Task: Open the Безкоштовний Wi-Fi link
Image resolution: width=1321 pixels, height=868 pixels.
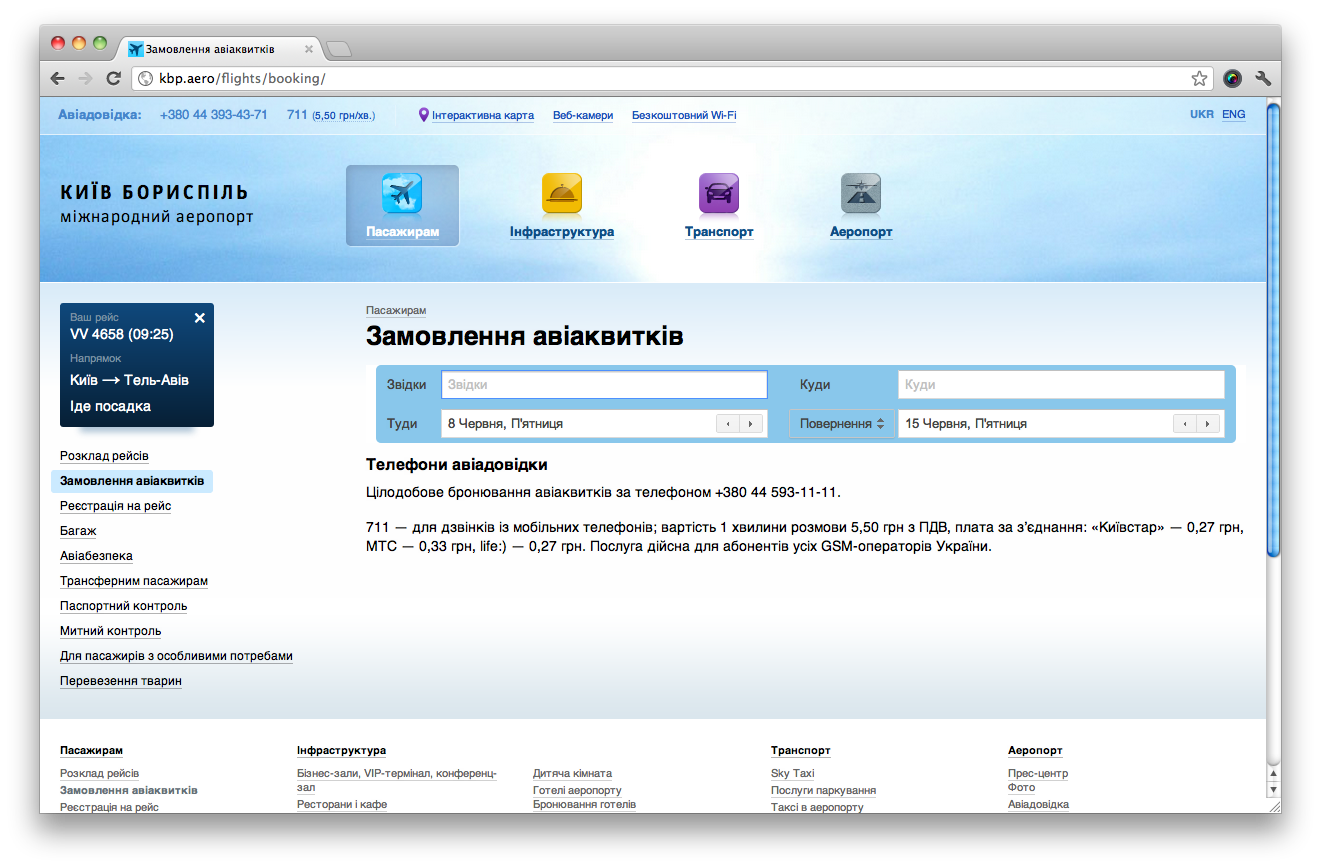Action: [684, 115]
